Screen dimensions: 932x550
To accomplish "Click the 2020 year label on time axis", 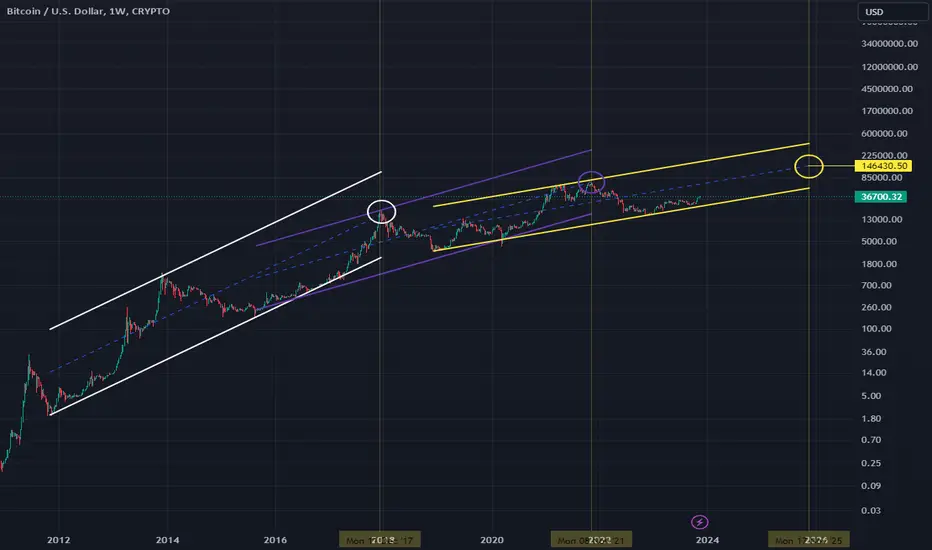I will 492,540.
